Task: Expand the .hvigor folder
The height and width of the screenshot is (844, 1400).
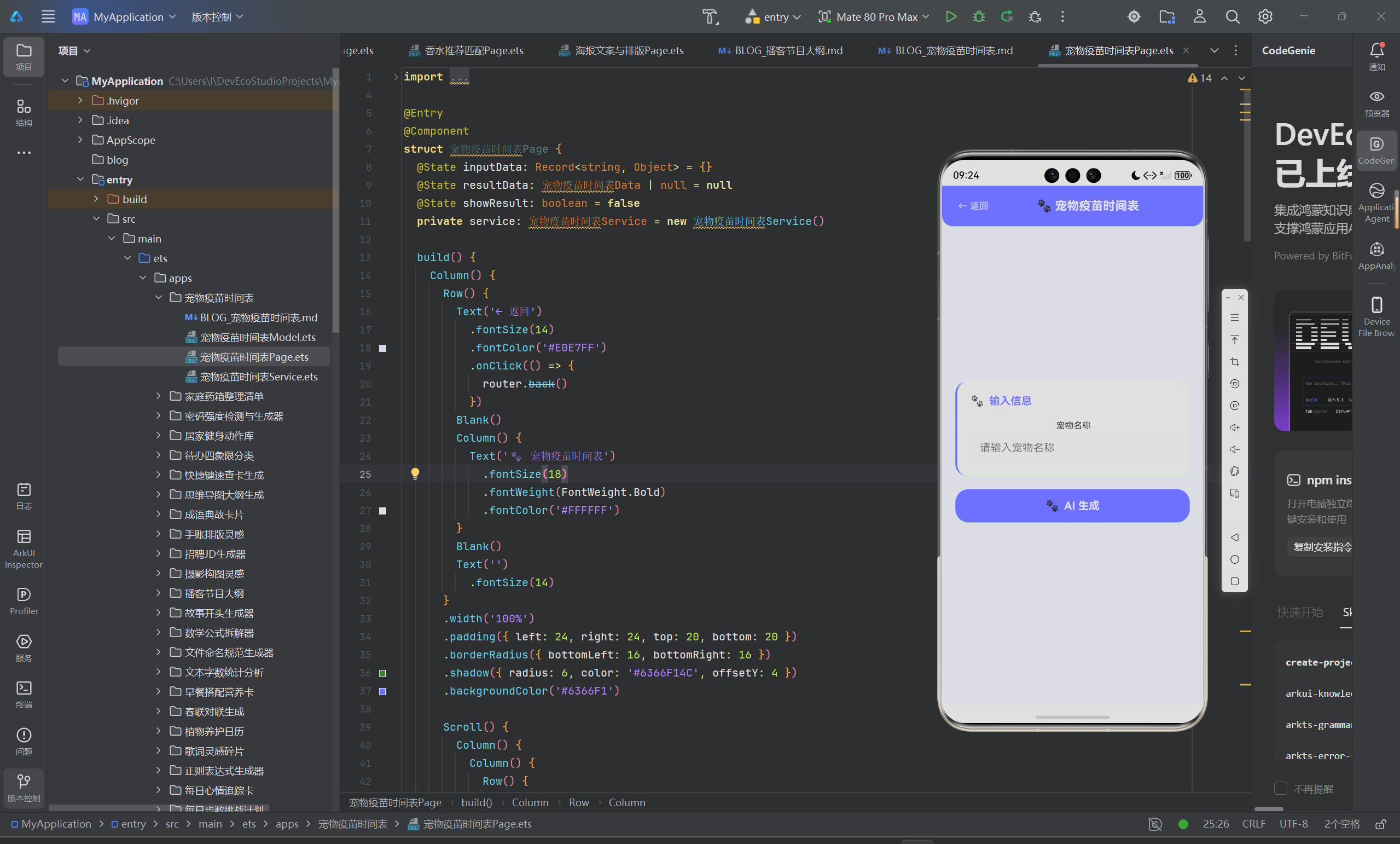Action: click(x=80, y=101)
